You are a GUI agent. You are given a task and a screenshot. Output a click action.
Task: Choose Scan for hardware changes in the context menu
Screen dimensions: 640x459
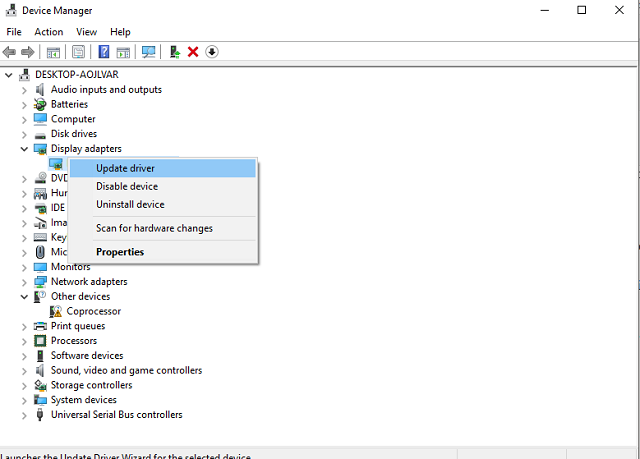[x=163, y=228]
